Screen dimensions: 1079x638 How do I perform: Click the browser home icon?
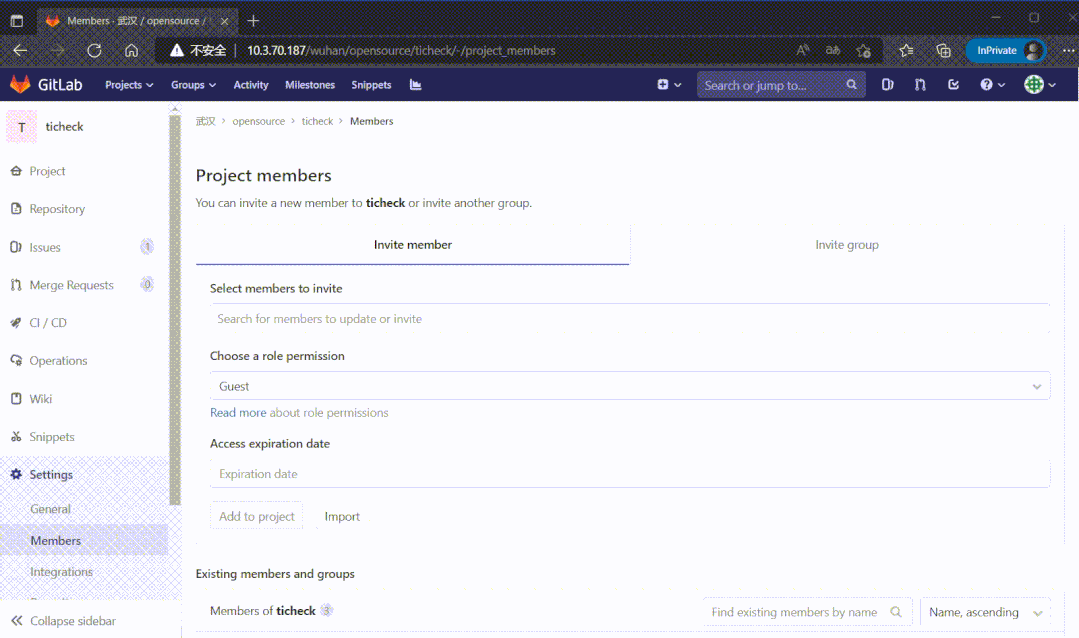[131, 50]
